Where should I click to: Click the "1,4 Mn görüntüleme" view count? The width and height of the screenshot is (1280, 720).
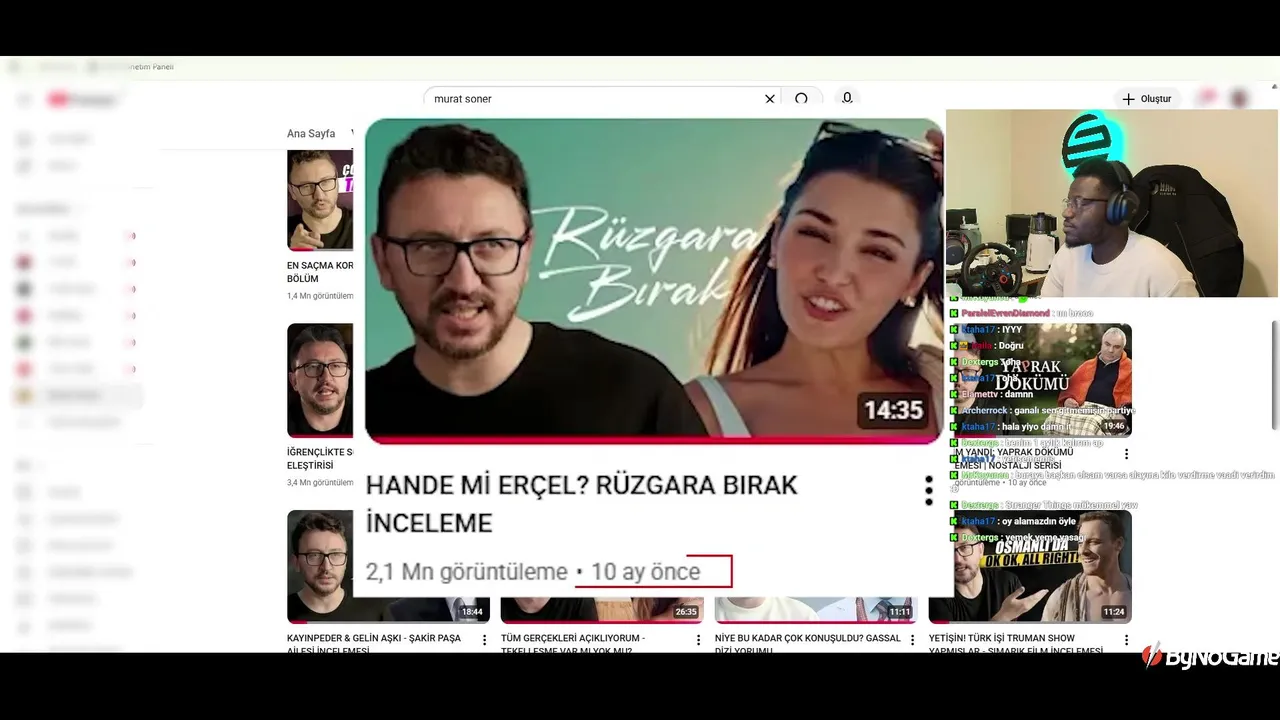click(320, 296)
